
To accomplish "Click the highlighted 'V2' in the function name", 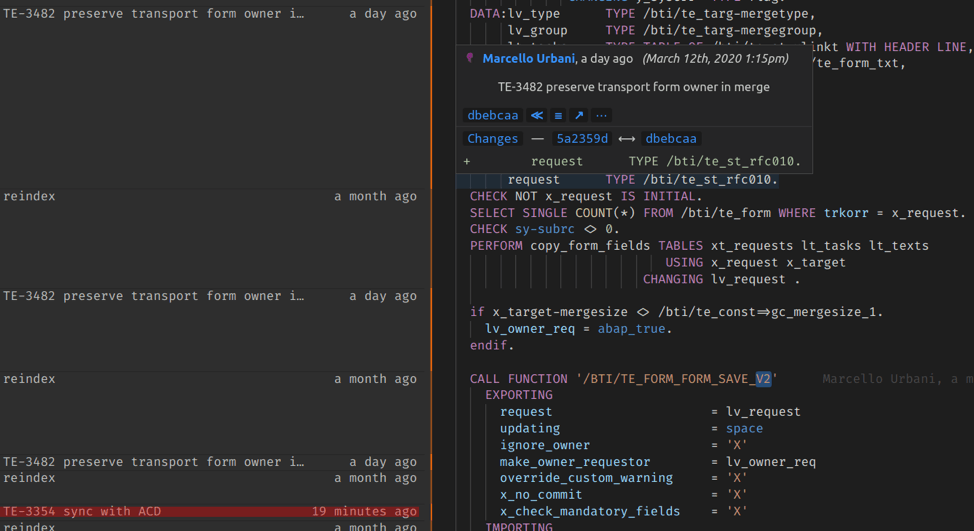I will point(763,379).
